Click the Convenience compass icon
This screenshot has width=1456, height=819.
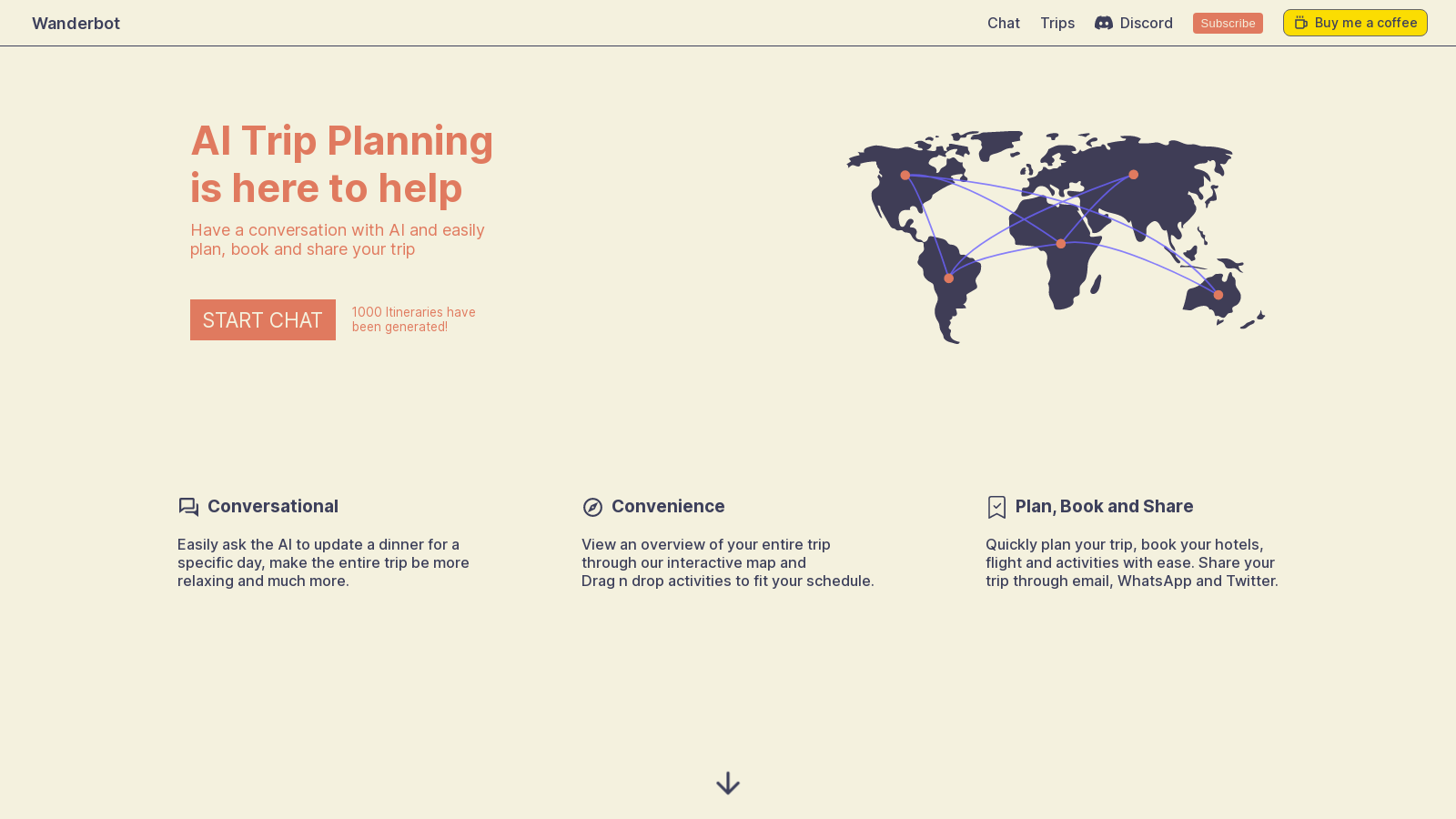coord(592,507)
